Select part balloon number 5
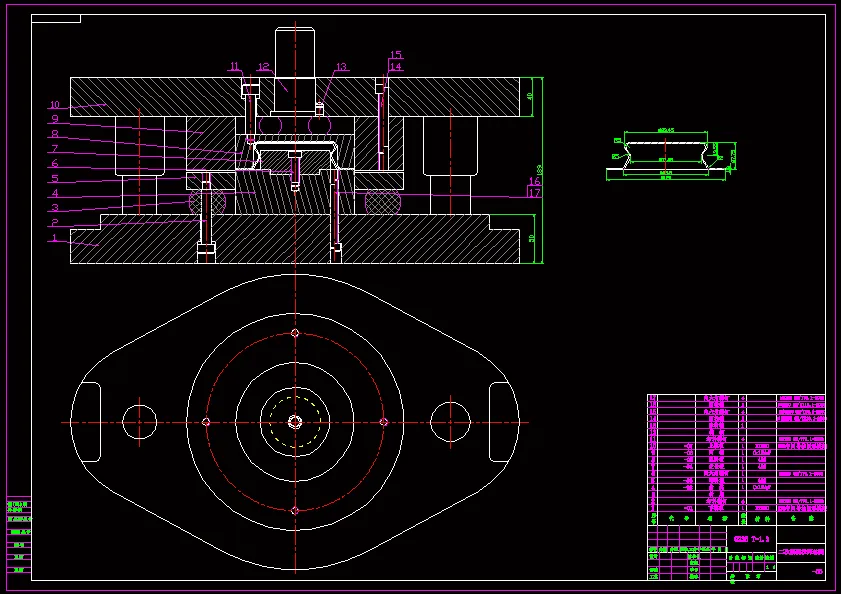This screenshot has width=841, height=594. point(55,178)
